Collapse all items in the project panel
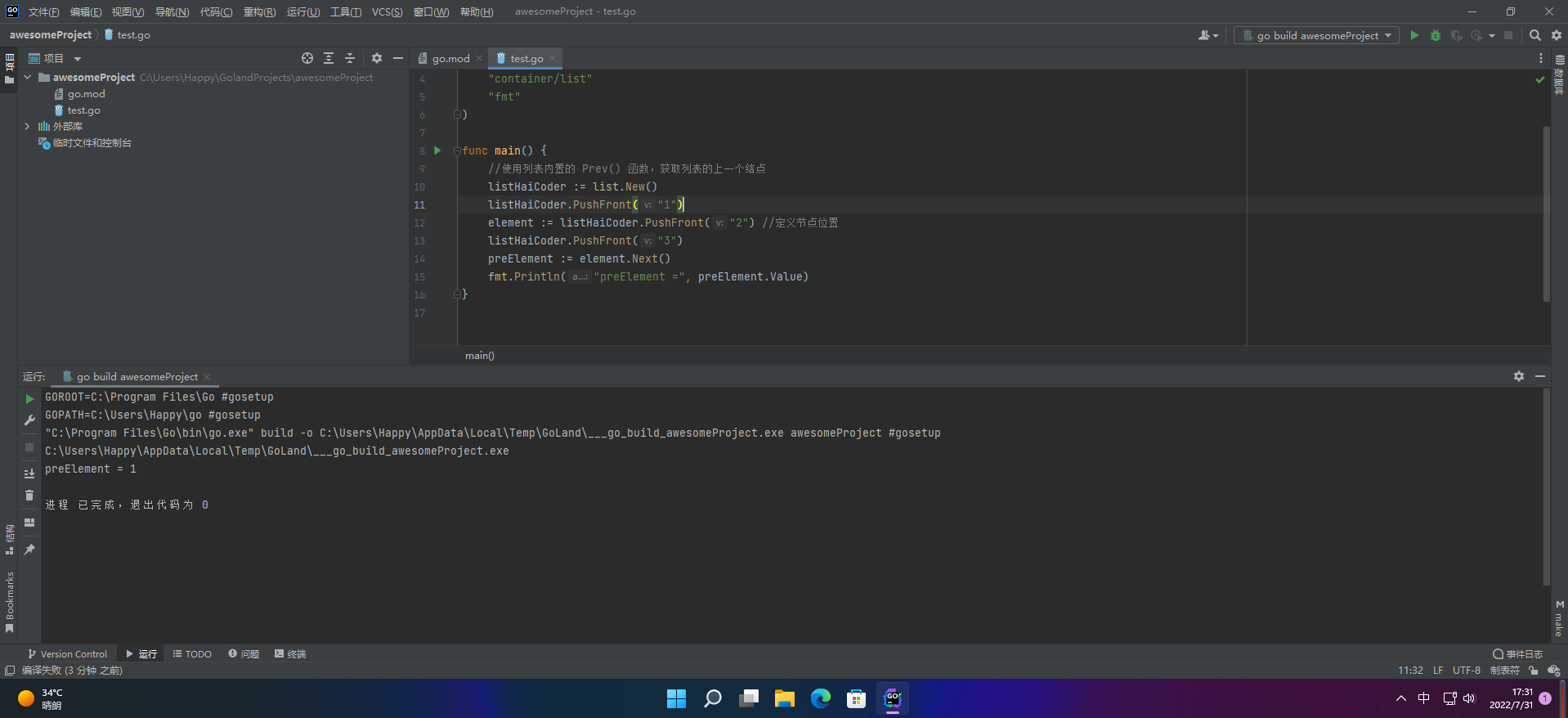This screenshot has height=718, width=1568. (x=350, y=58)
